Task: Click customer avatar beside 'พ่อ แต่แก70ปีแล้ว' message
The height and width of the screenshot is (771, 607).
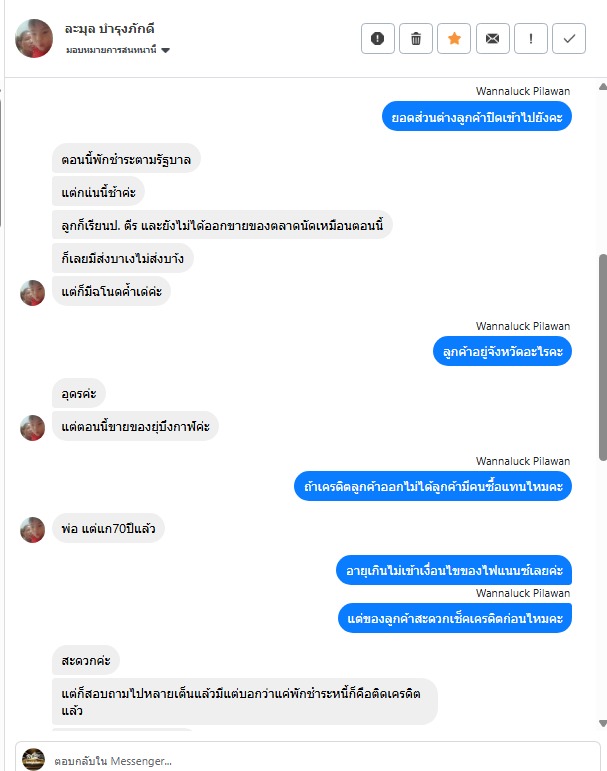Action: [32, 530]
